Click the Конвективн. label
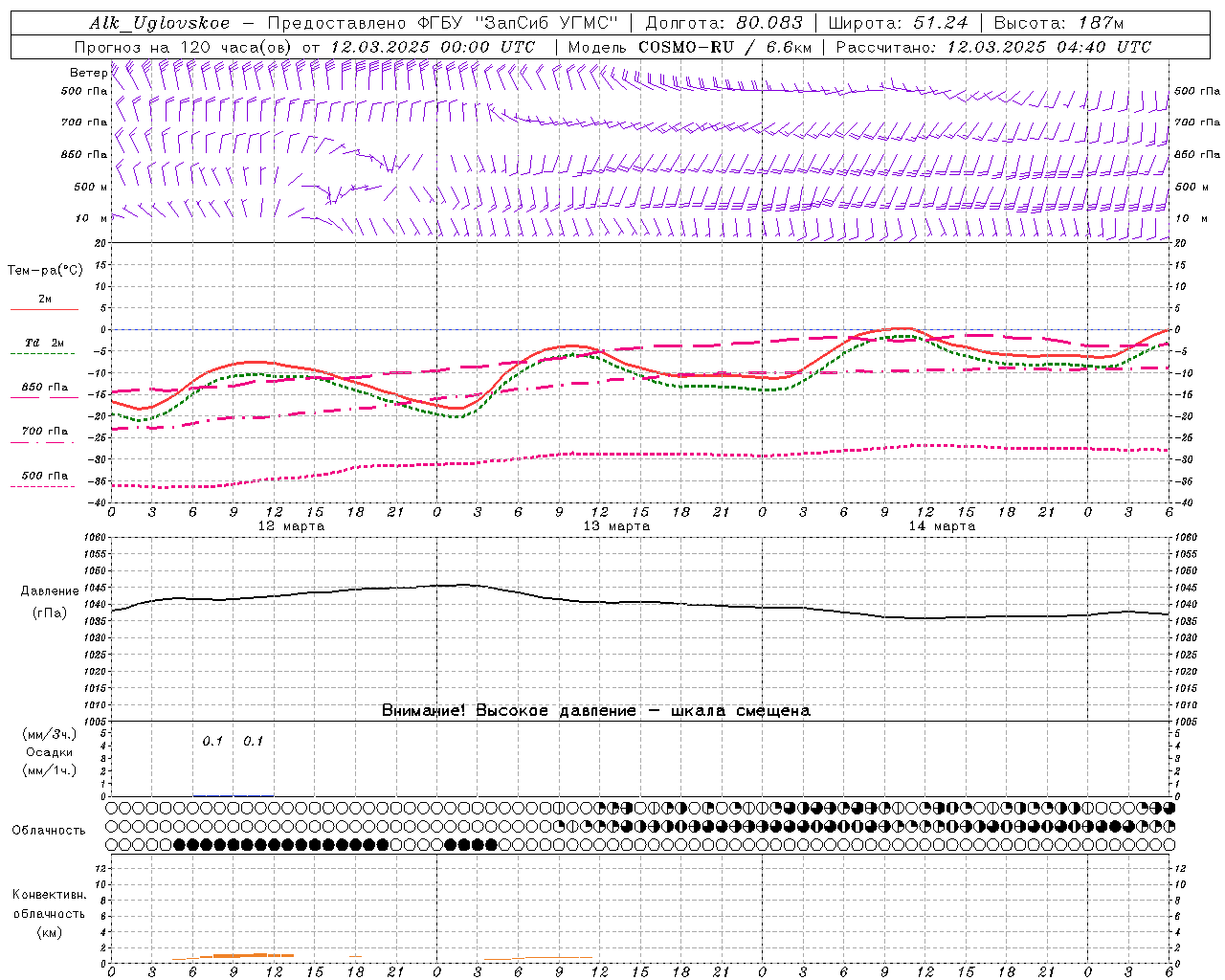The height and width of the screenshot is (980, 1225). click(x=50, y=895)
